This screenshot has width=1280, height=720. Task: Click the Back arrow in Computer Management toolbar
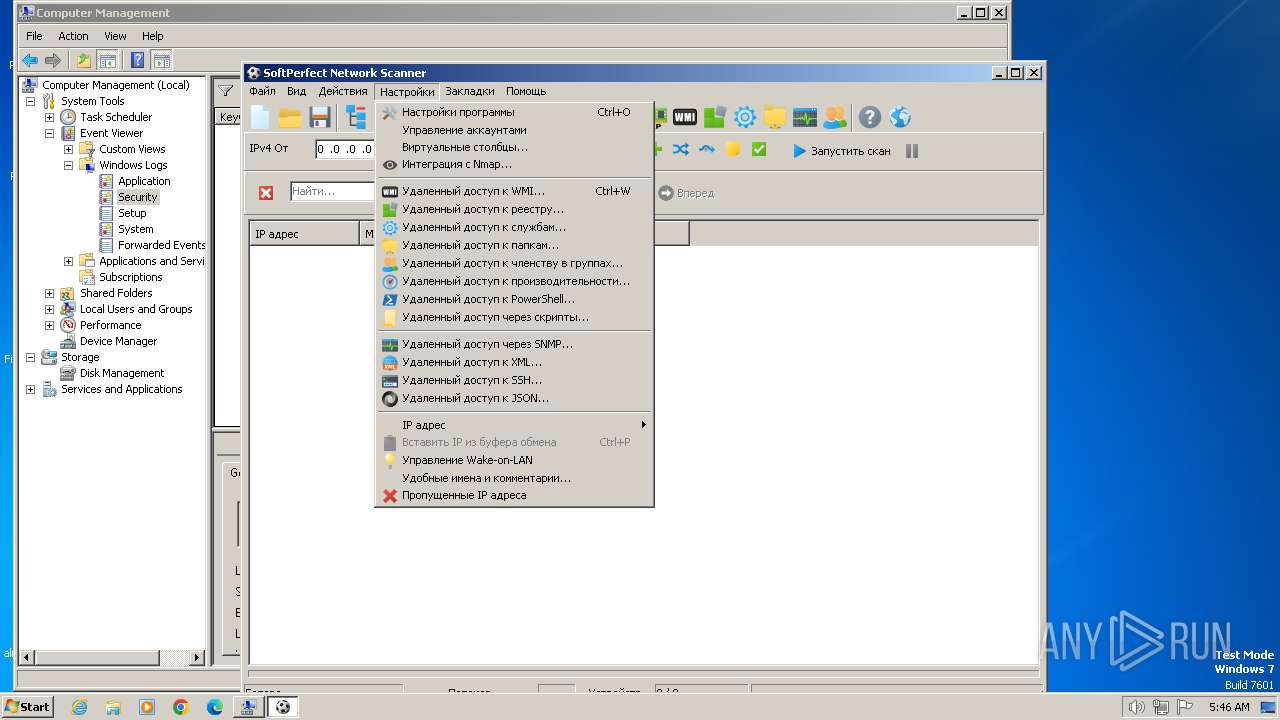click(30, 60)
